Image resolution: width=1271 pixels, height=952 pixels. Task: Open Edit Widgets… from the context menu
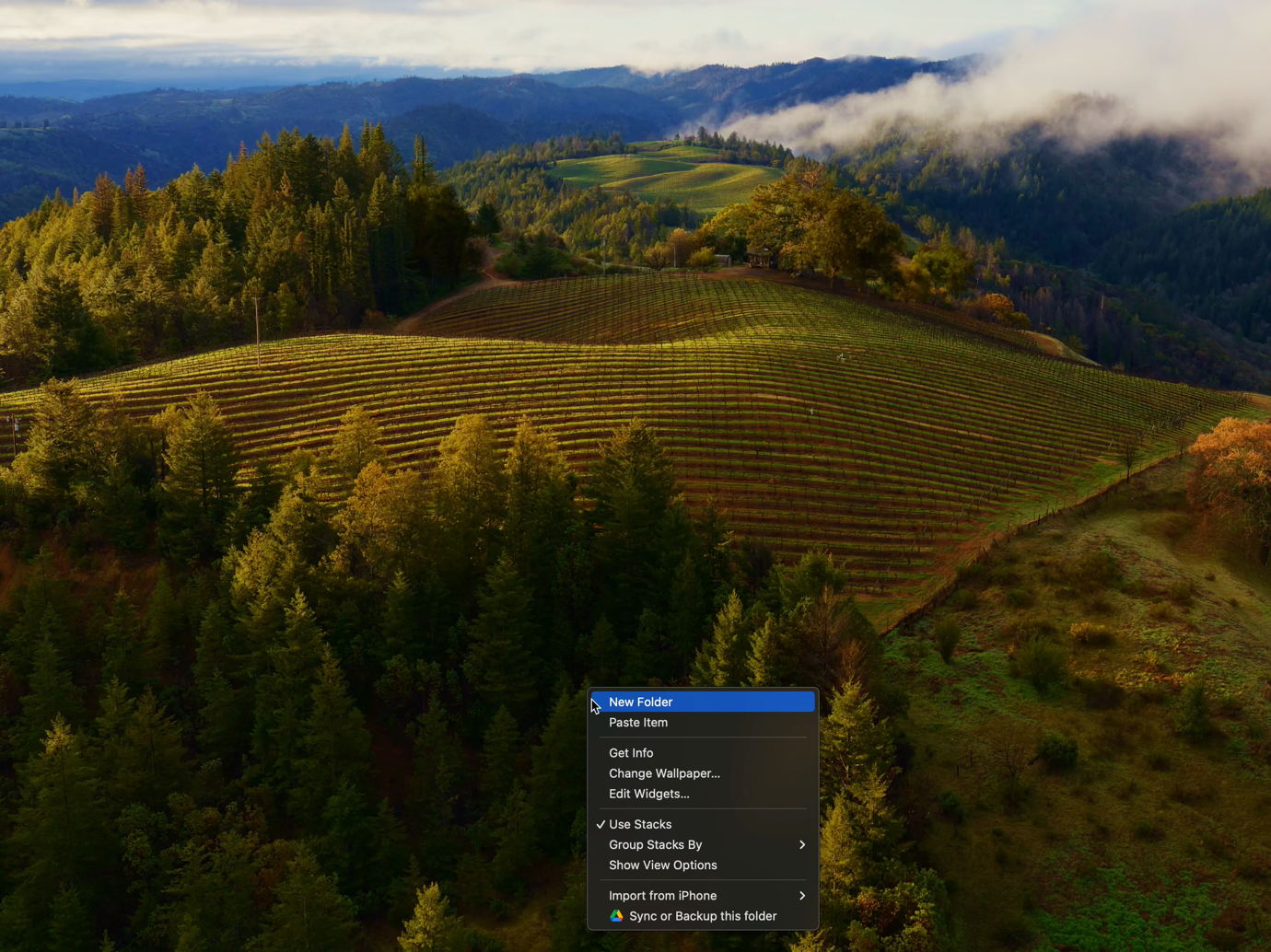[648, 794]
